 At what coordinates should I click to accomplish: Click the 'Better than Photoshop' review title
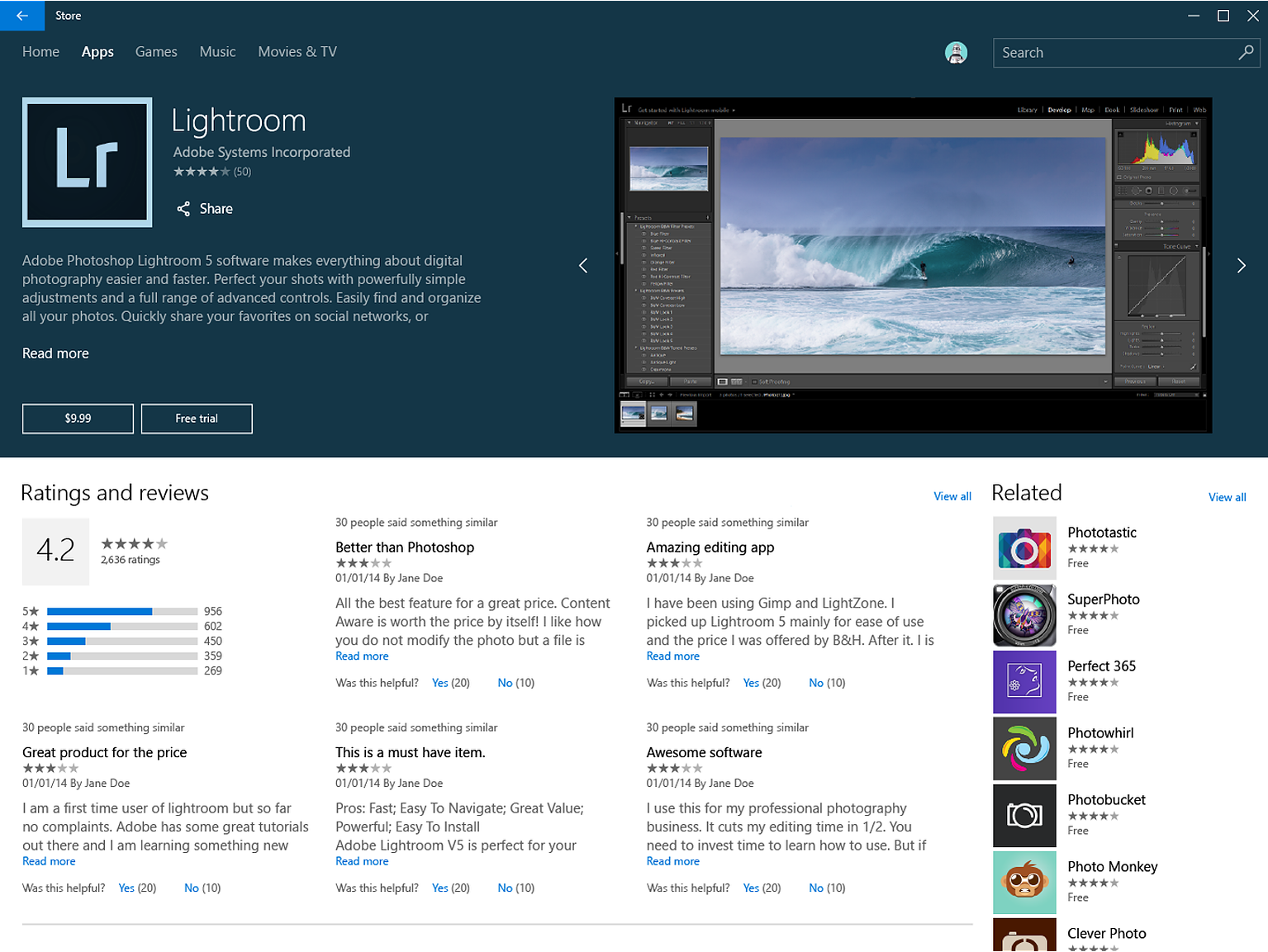(405, 547)
